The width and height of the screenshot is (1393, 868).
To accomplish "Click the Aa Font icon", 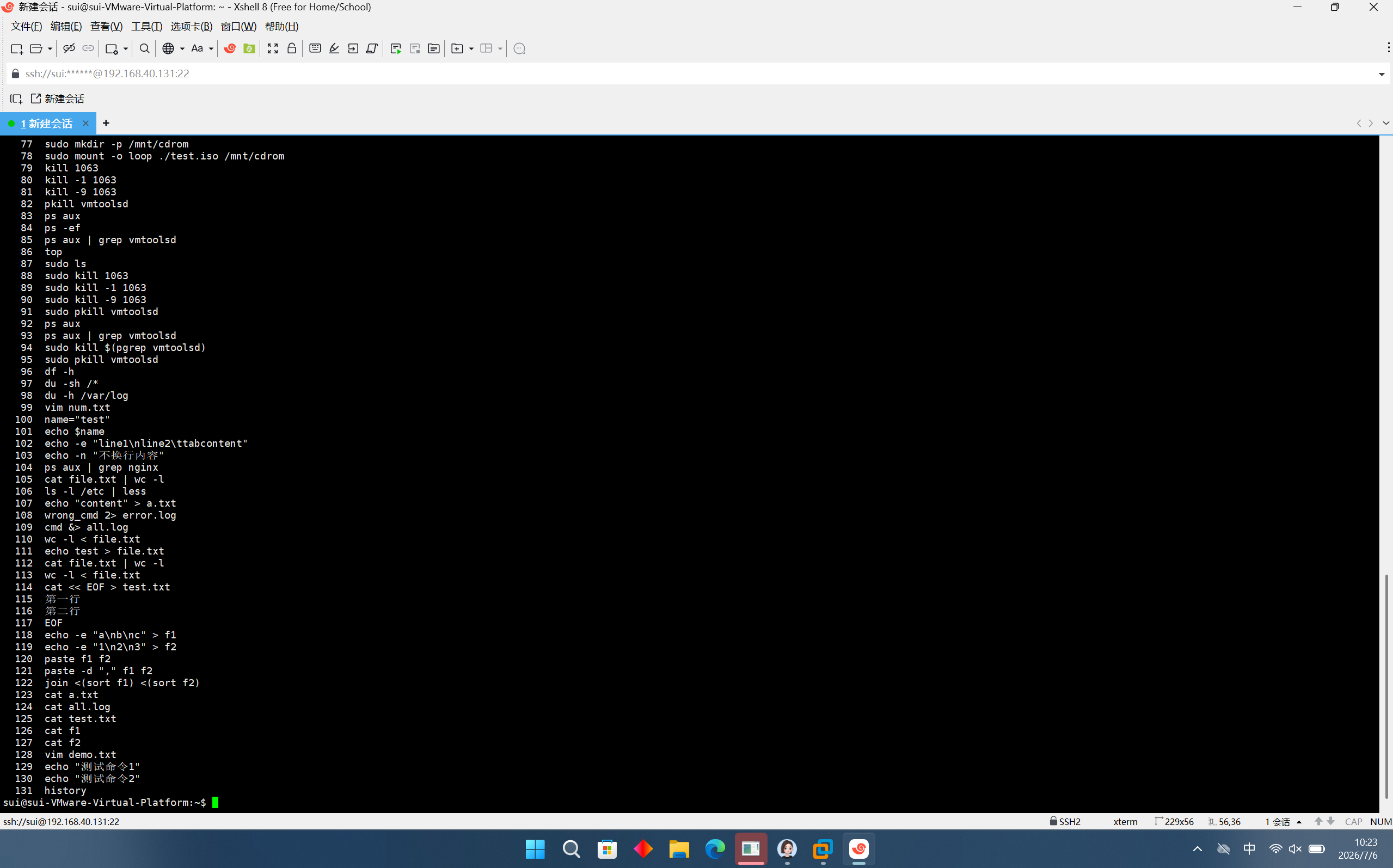I will 197,49.
